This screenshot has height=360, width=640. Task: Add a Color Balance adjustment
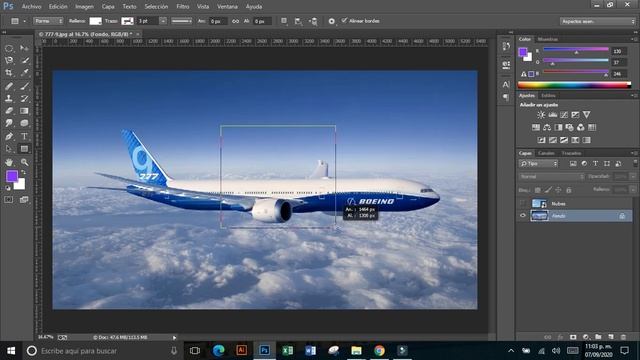547,127
